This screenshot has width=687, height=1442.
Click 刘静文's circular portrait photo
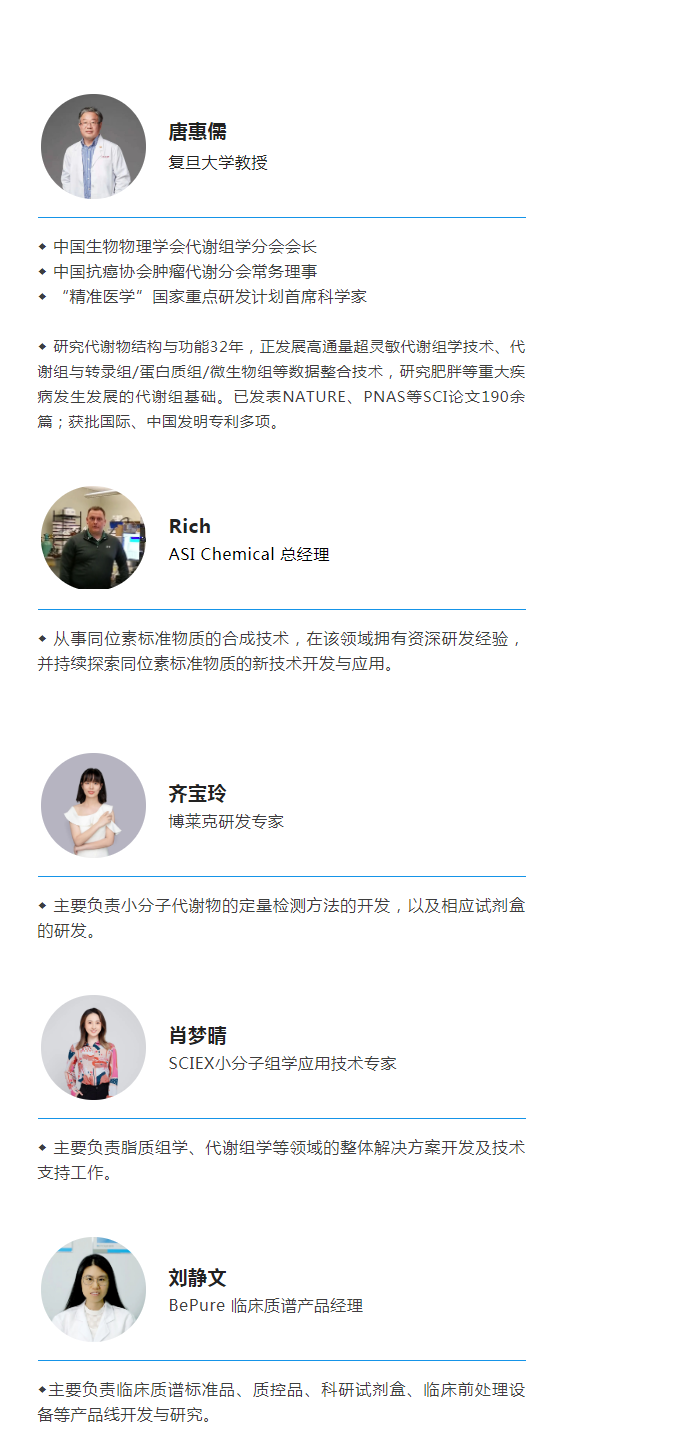point(93,1290)
